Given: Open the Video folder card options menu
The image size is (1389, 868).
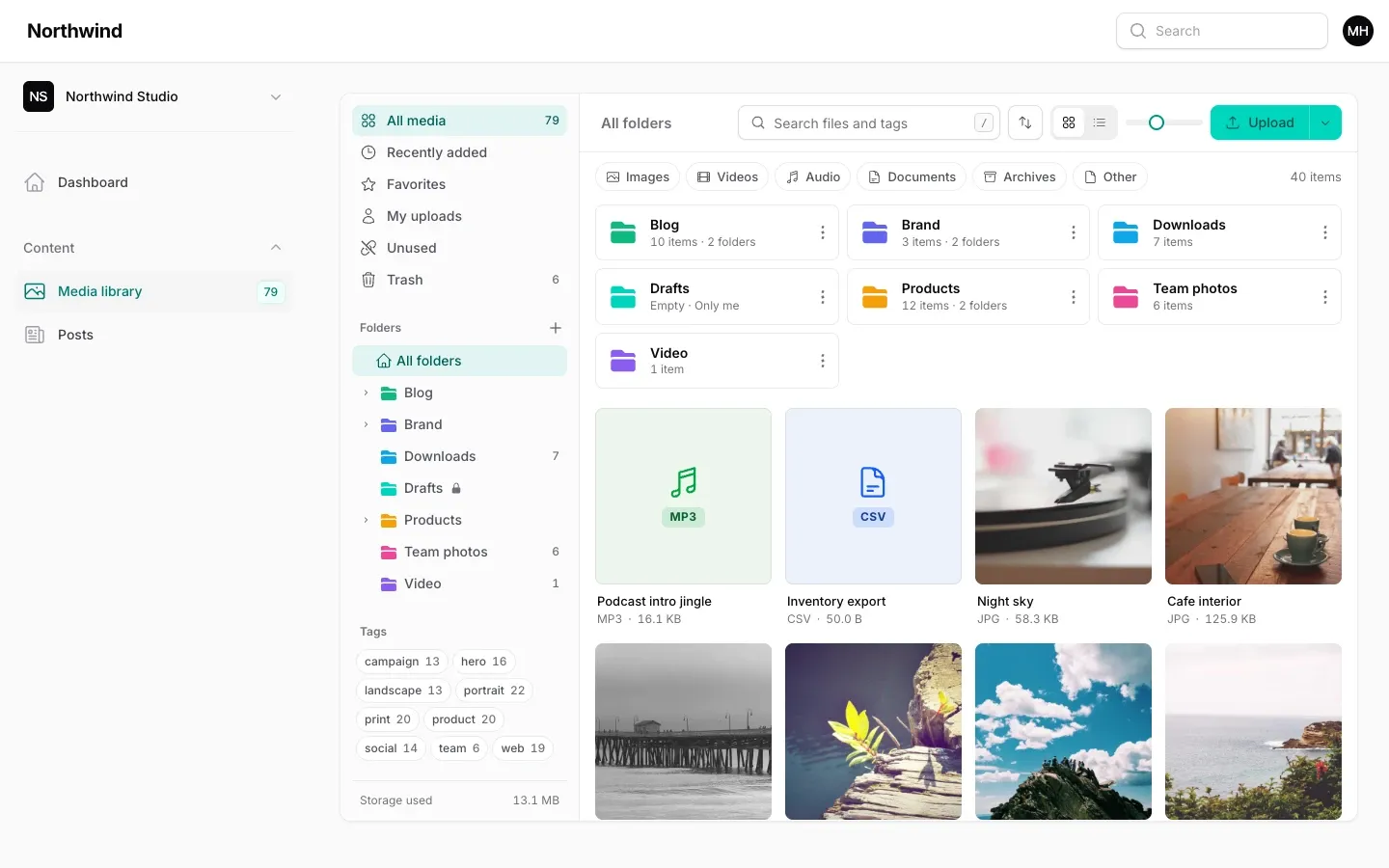Looking at the screenshot, I should click(x=822, y=361).
